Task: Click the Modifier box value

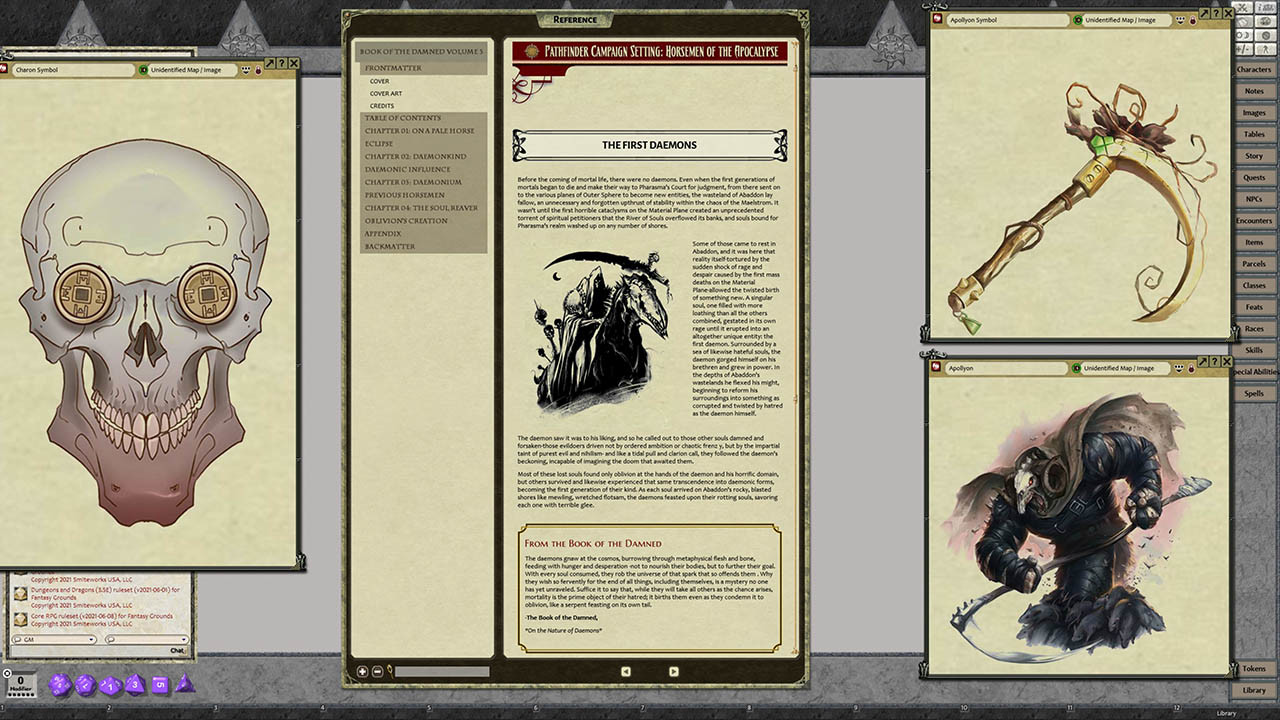Action: (20, 681)
